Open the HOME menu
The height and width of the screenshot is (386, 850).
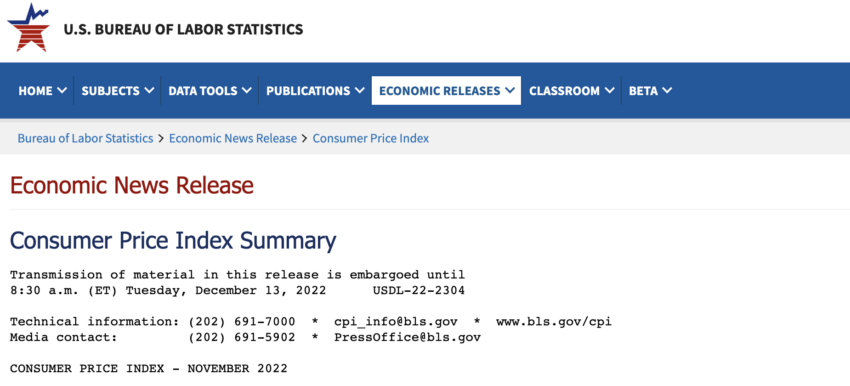[x=42, y=91]
